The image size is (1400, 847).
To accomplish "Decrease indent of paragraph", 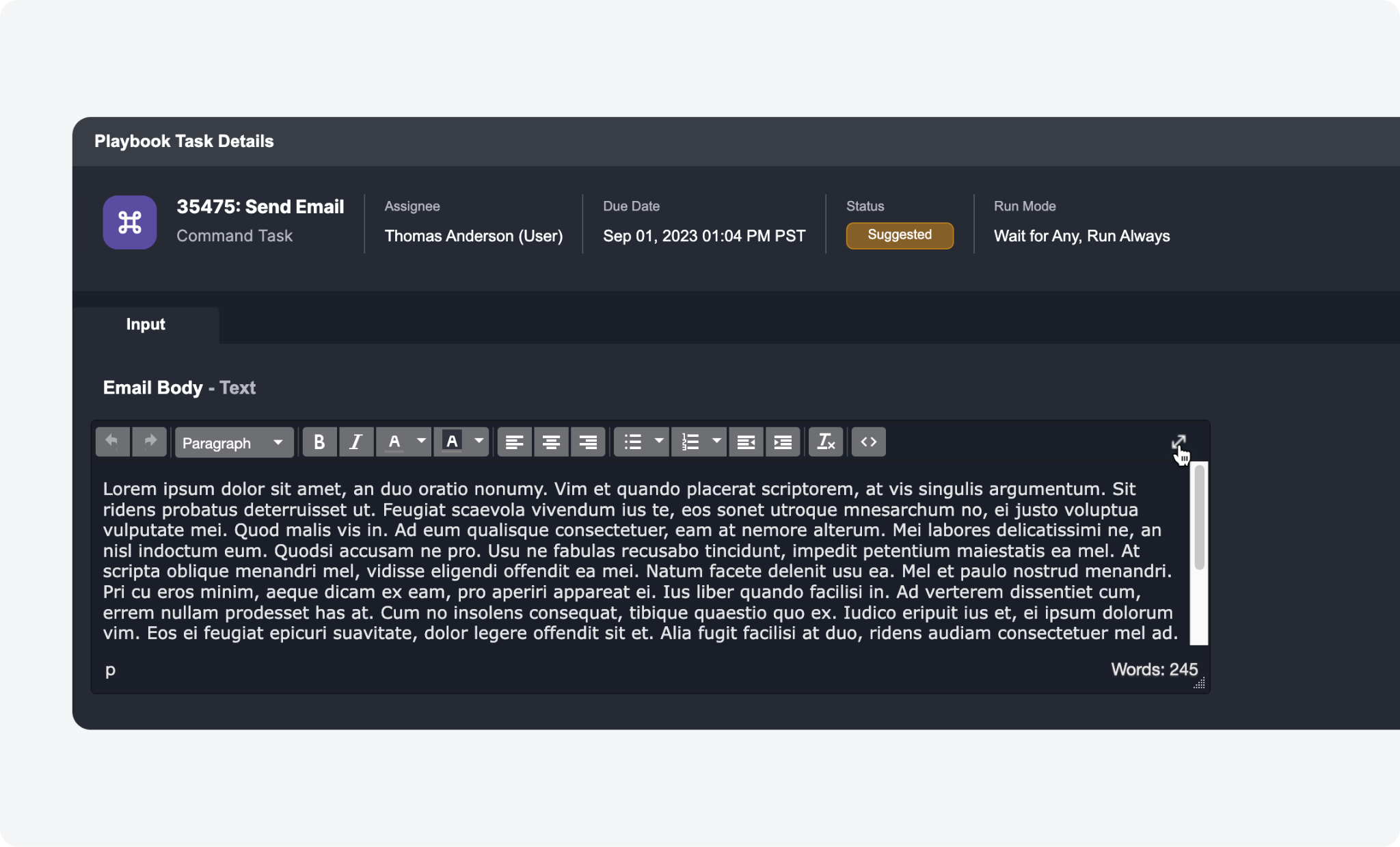I will tap(746, 442).
